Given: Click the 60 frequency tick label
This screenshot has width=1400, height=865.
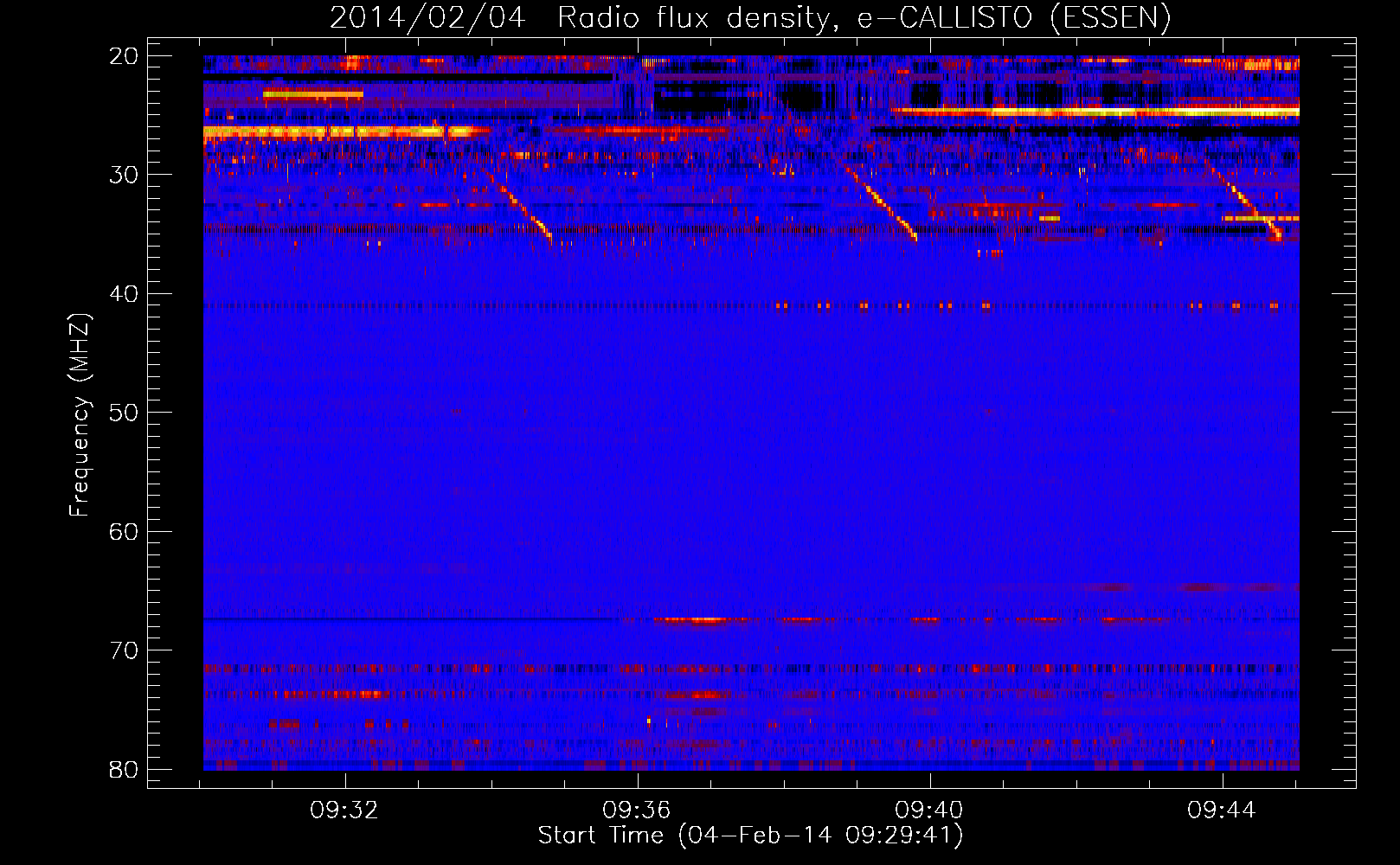Looking at the screenshot, I should [x=124, y=531].
